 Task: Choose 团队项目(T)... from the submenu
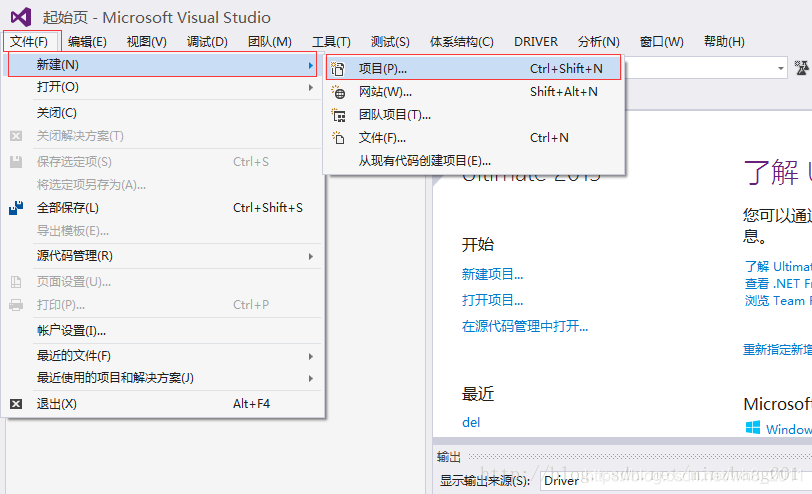473,115
